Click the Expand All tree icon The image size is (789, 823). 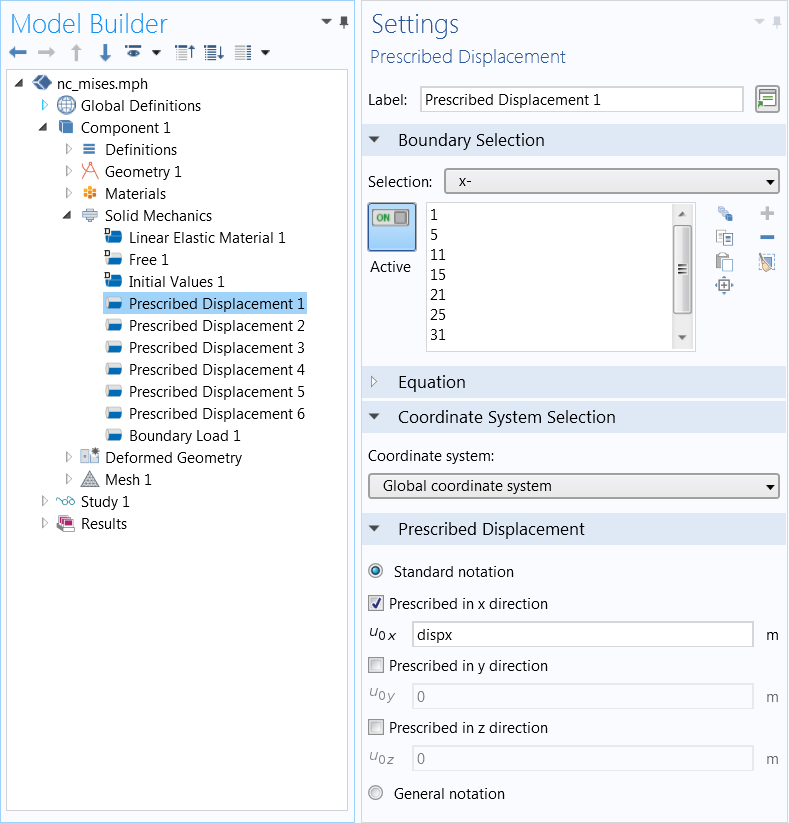click(x=214, y=52)
